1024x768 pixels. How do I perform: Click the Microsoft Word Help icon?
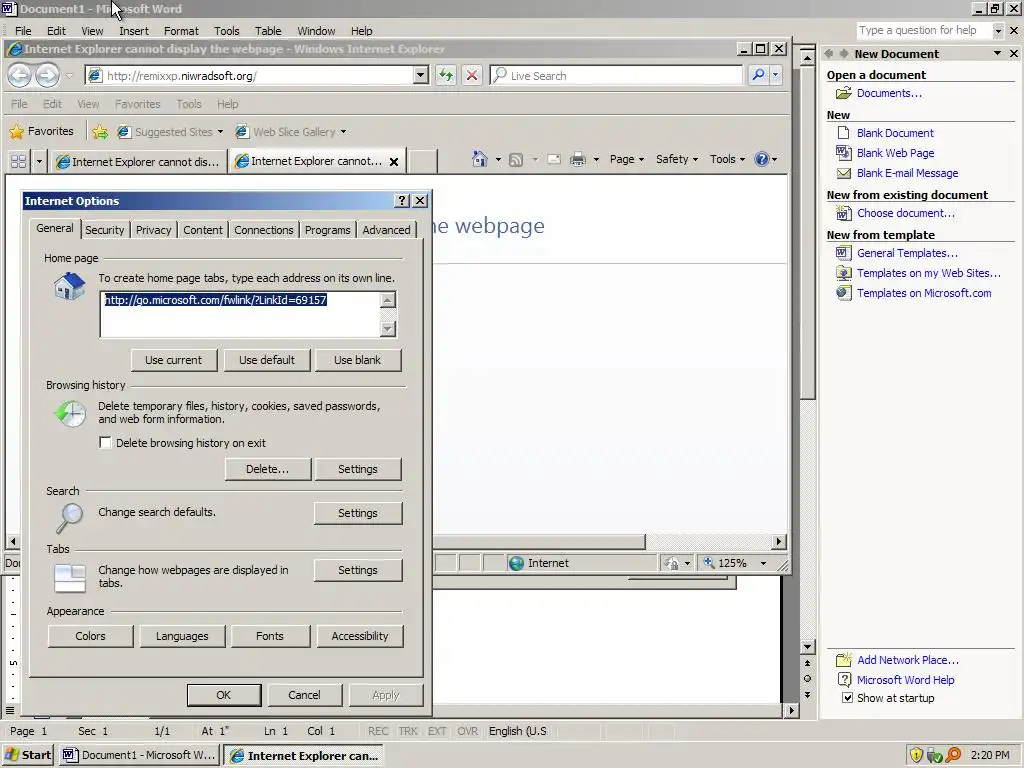(x=844, y=680)
